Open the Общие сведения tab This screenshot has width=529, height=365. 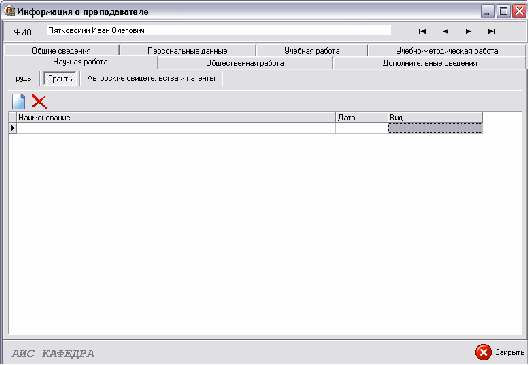pos(61,51)
